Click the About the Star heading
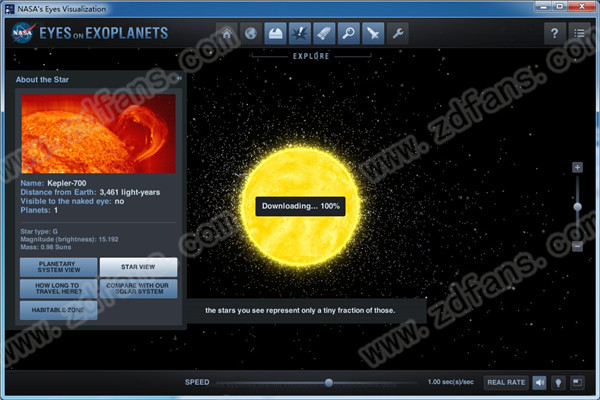The height and width of the screenshot is (400, 600). coord(42,80)
